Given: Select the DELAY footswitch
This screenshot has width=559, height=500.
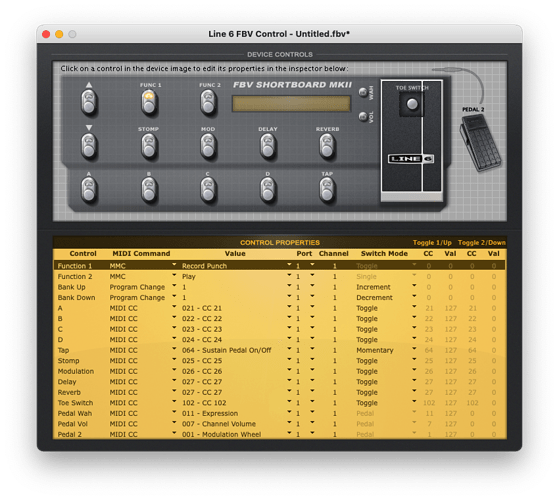Looking at the screenshot, I should point(268,146).
